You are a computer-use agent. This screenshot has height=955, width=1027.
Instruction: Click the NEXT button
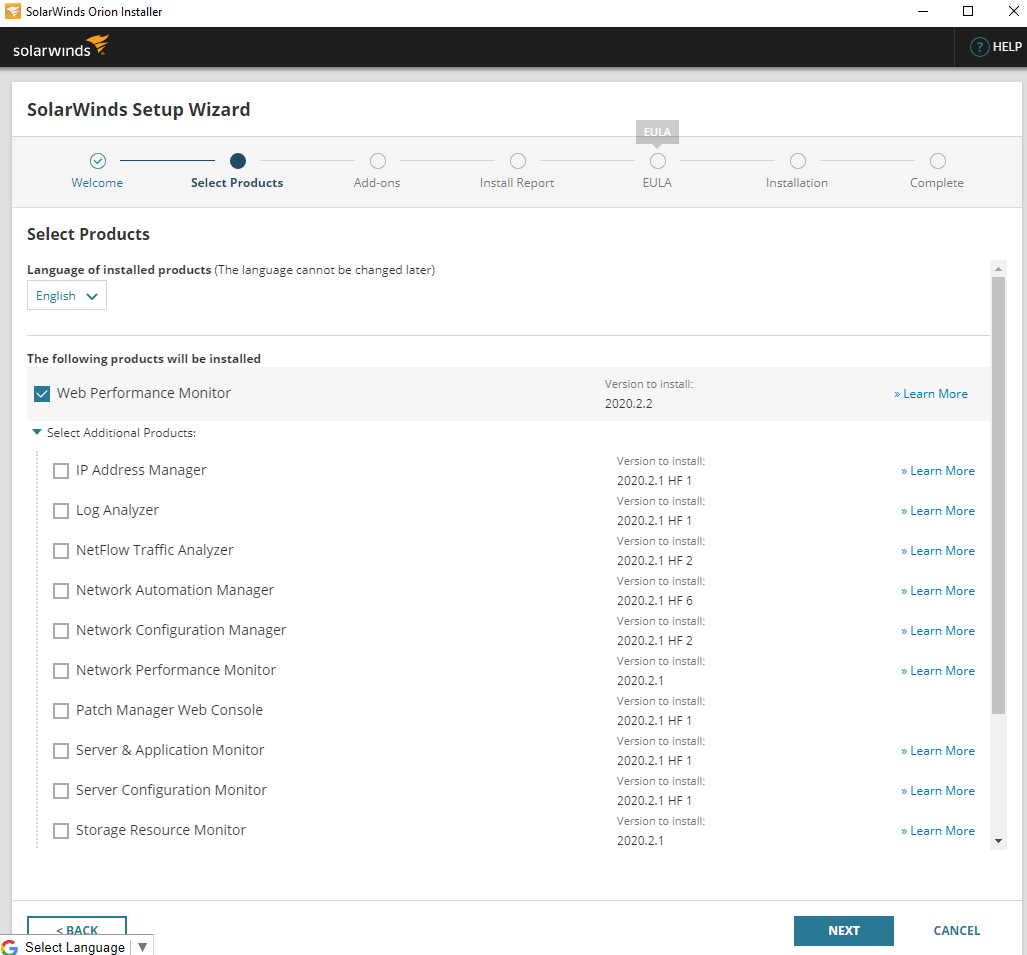point(844,930)
